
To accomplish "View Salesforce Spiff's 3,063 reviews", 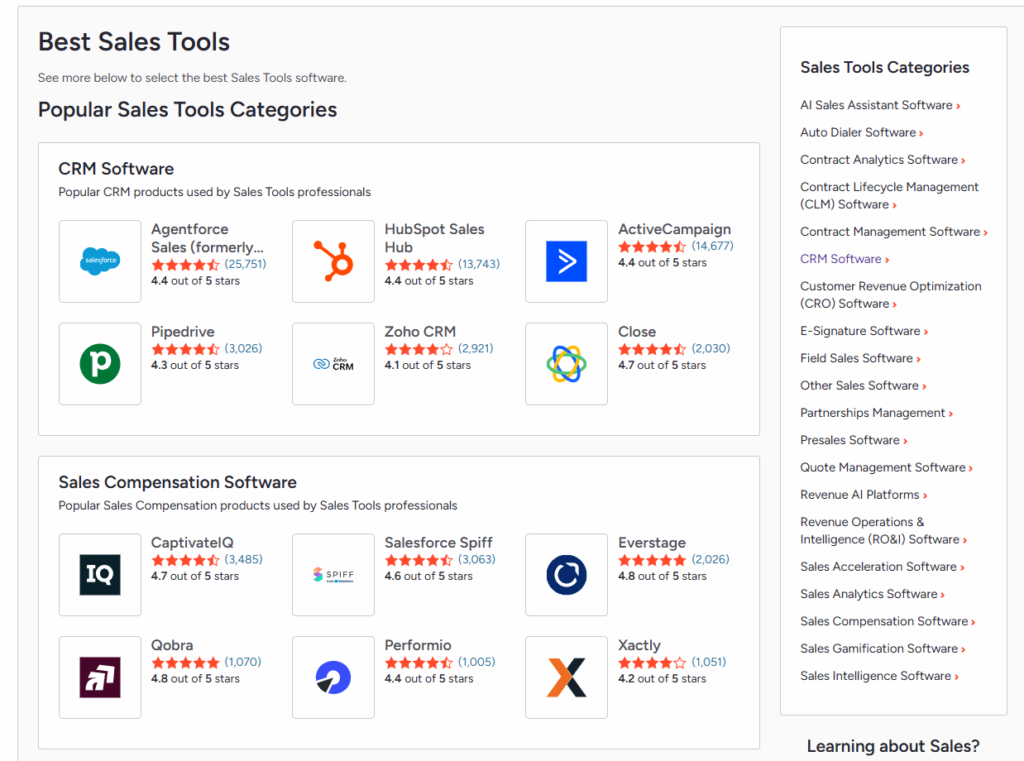I will pos(477,560).
